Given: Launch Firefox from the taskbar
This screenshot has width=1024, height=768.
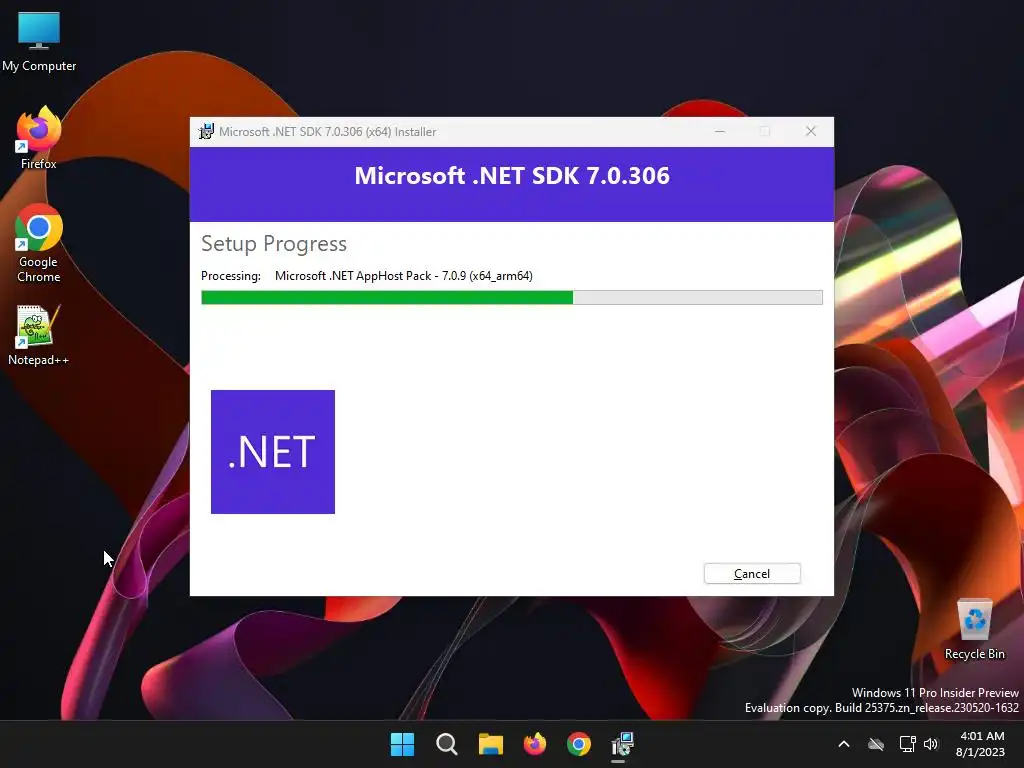Looking at the screenshot, I should pos(535,744).
